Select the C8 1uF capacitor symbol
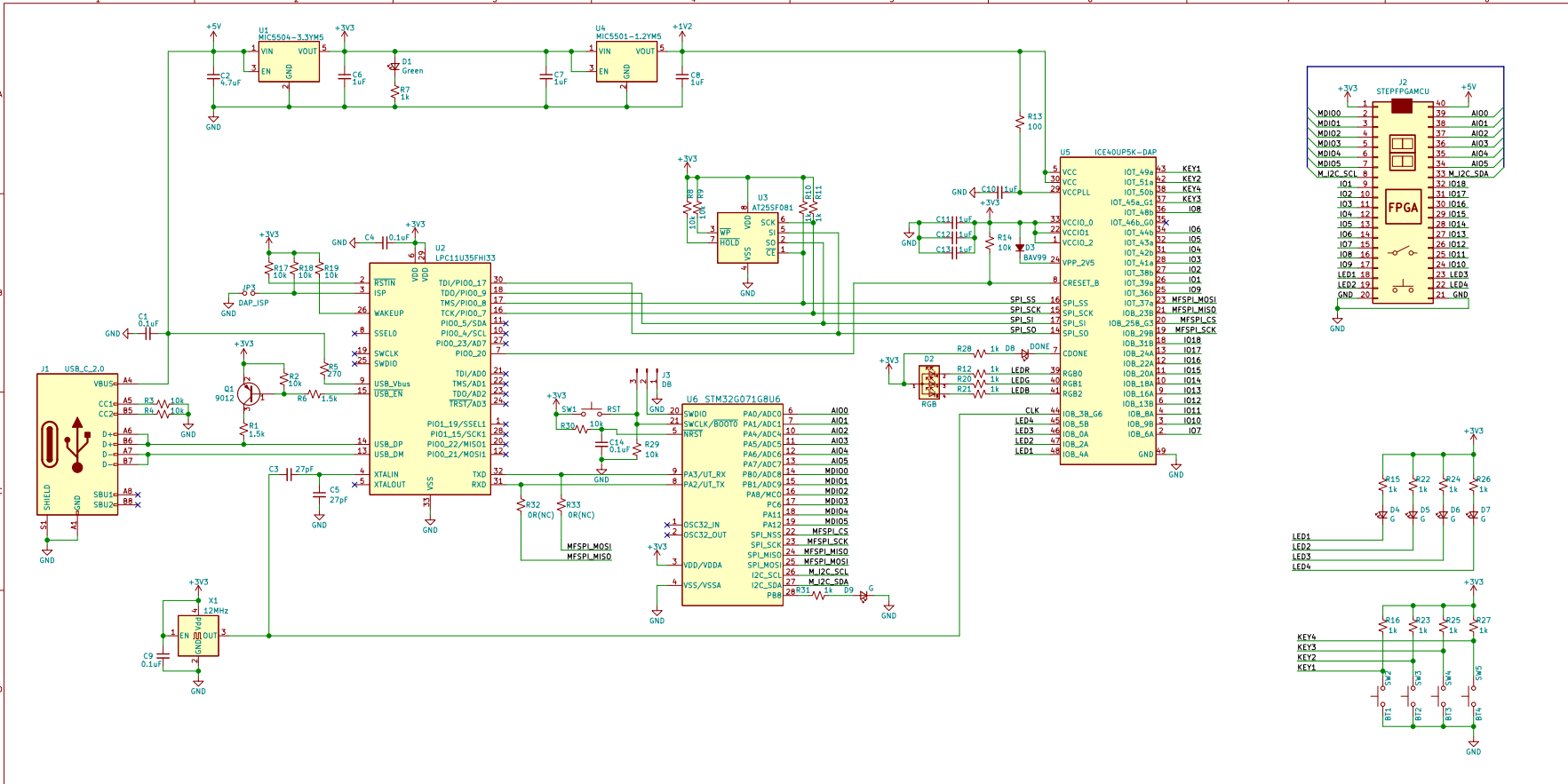 683,76
